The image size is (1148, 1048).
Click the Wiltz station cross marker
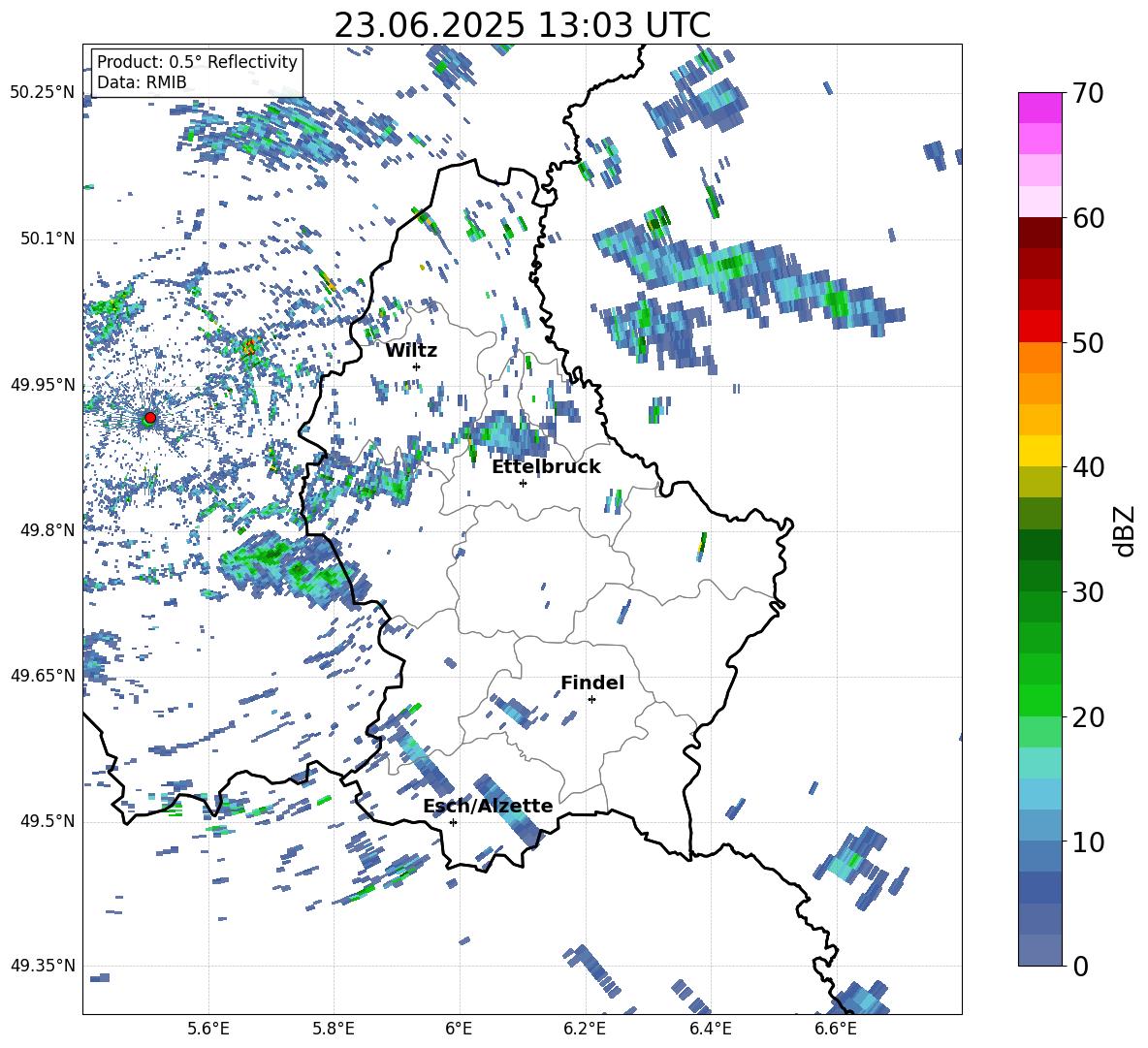416,366
